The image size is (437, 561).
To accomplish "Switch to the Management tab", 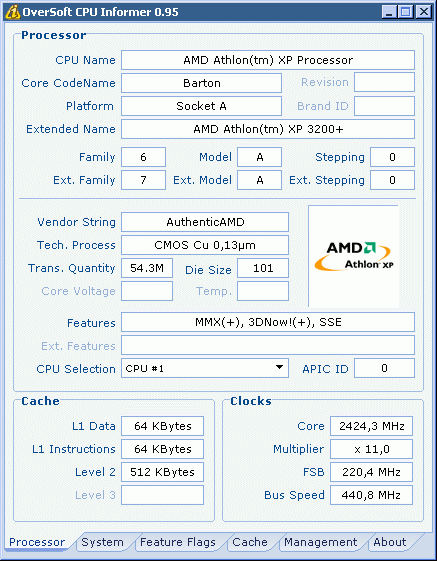I will click(321, 542).
